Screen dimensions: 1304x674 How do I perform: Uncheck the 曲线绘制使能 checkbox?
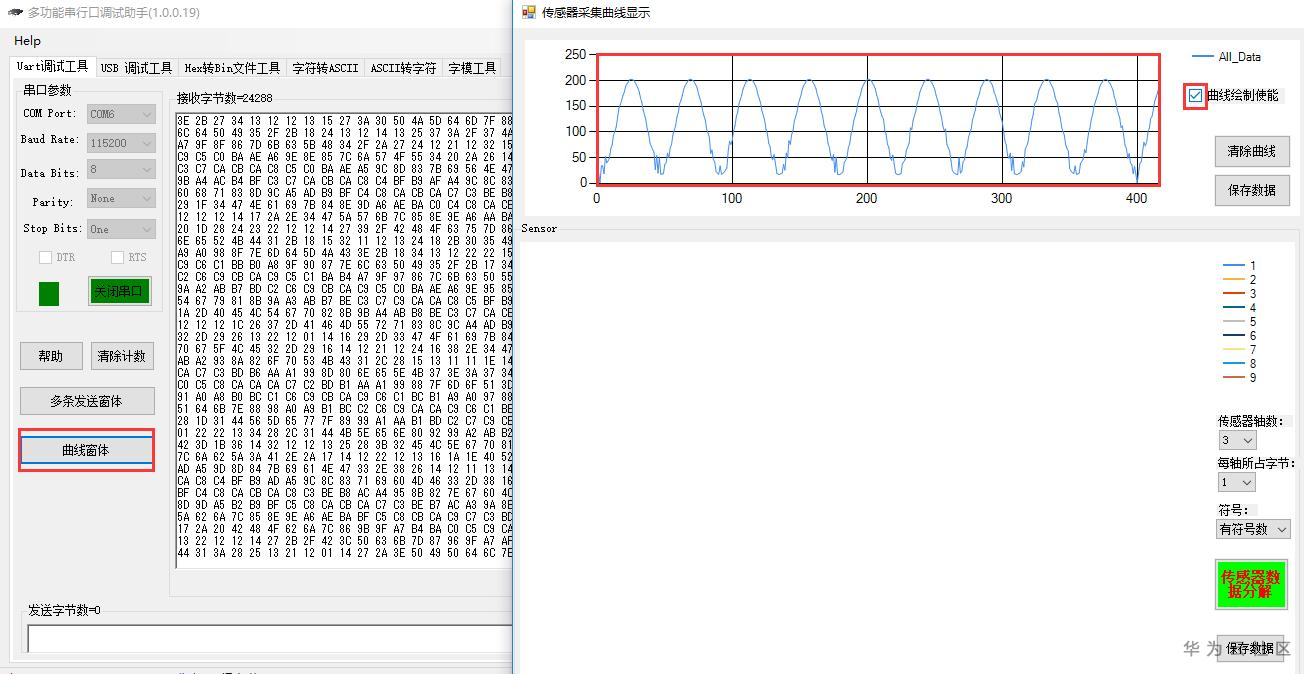pyautogui.click(x=1195, y=95)
